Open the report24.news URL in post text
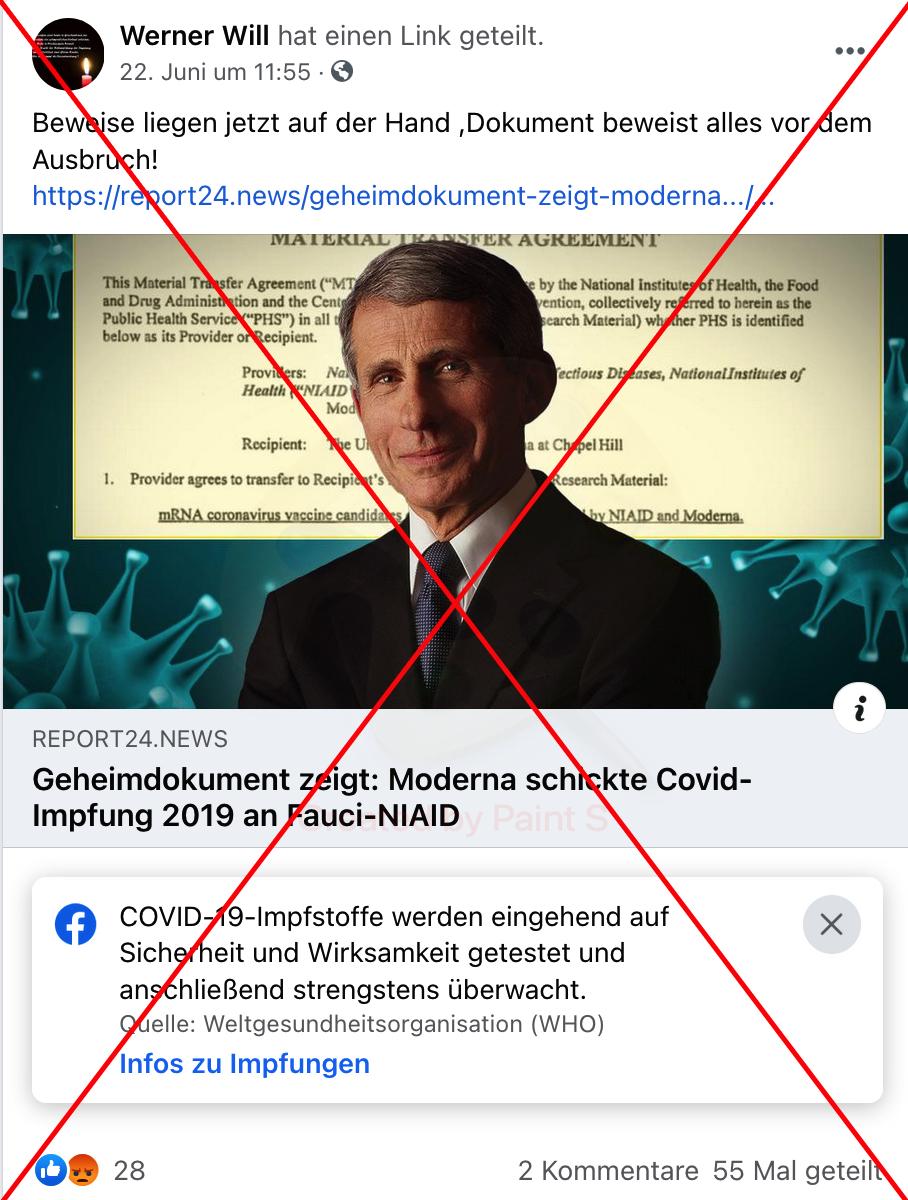The image size is (908, 1200). [403, 196]
